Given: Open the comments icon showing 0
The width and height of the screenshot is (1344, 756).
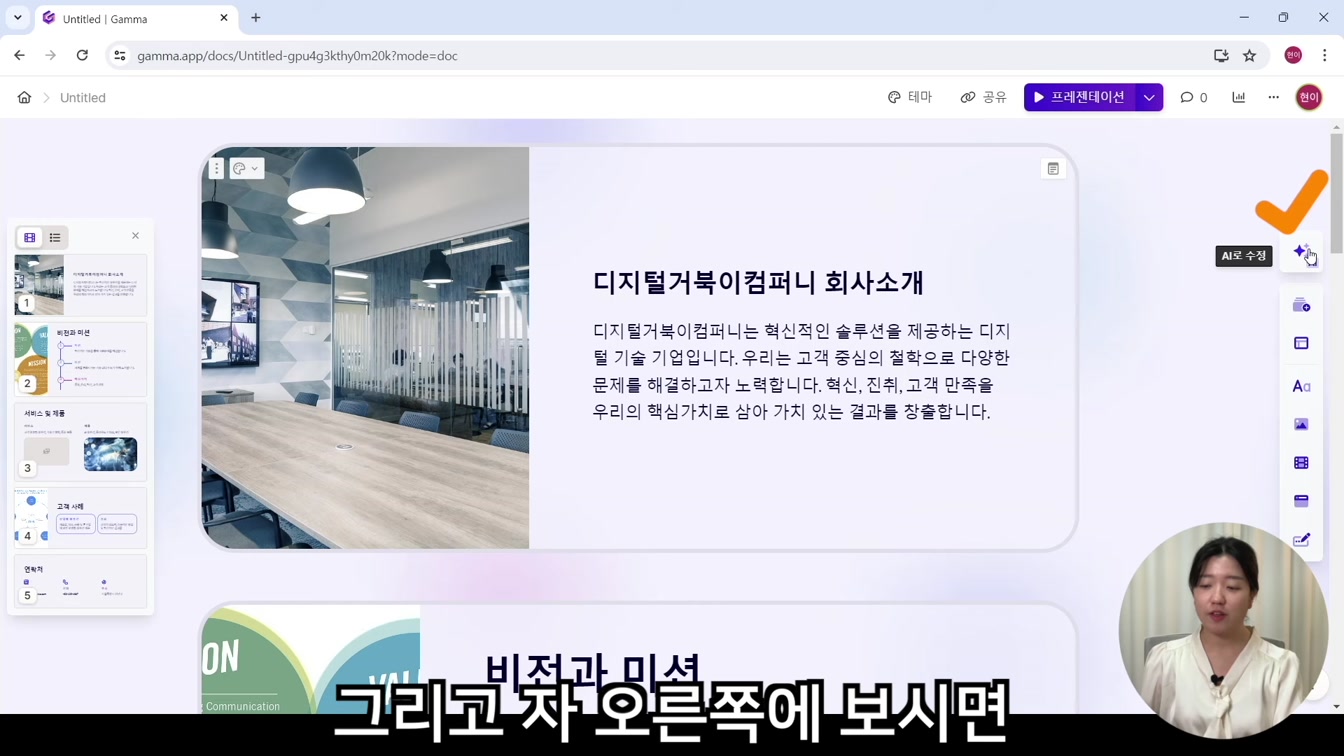Looking at the screenshot, I should pyautogui.click(x=1194, y=97).
